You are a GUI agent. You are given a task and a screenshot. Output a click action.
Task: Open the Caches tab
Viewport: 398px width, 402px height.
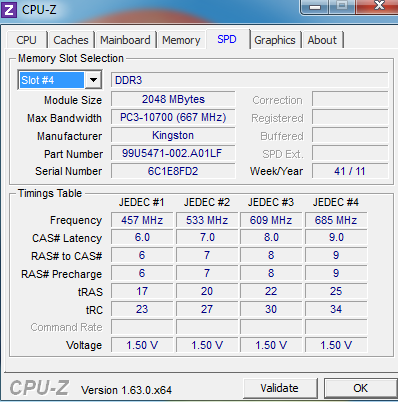click(71, 40)
